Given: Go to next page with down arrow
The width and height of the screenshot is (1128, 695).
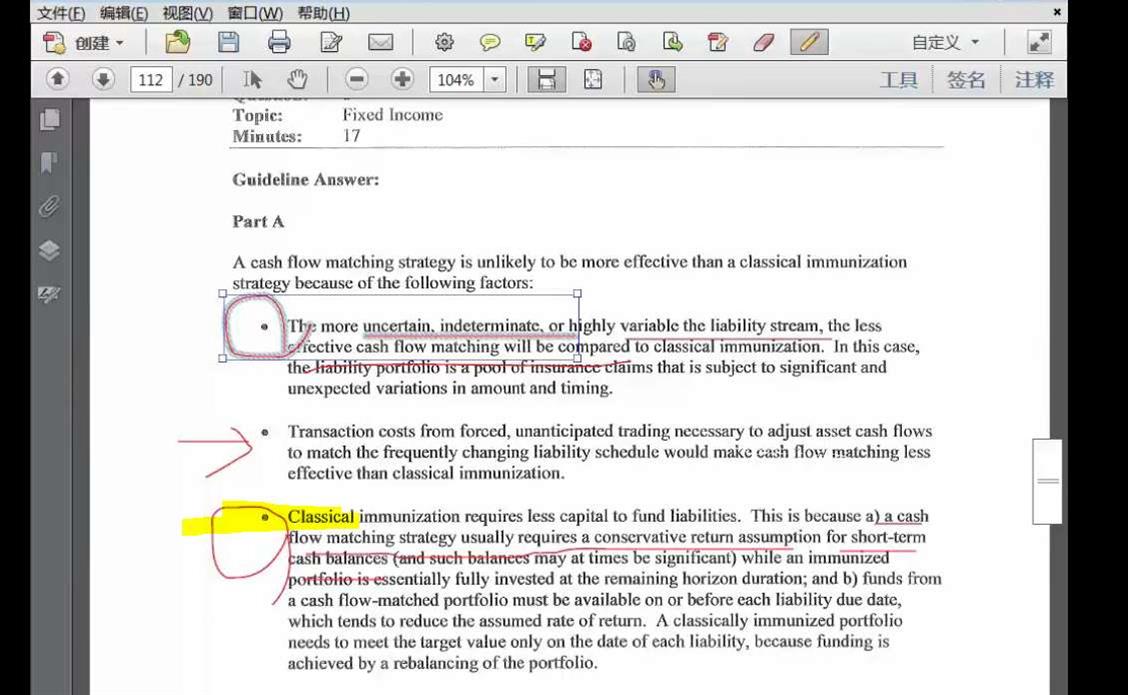Looking at the screenshot, I should 103,78.
